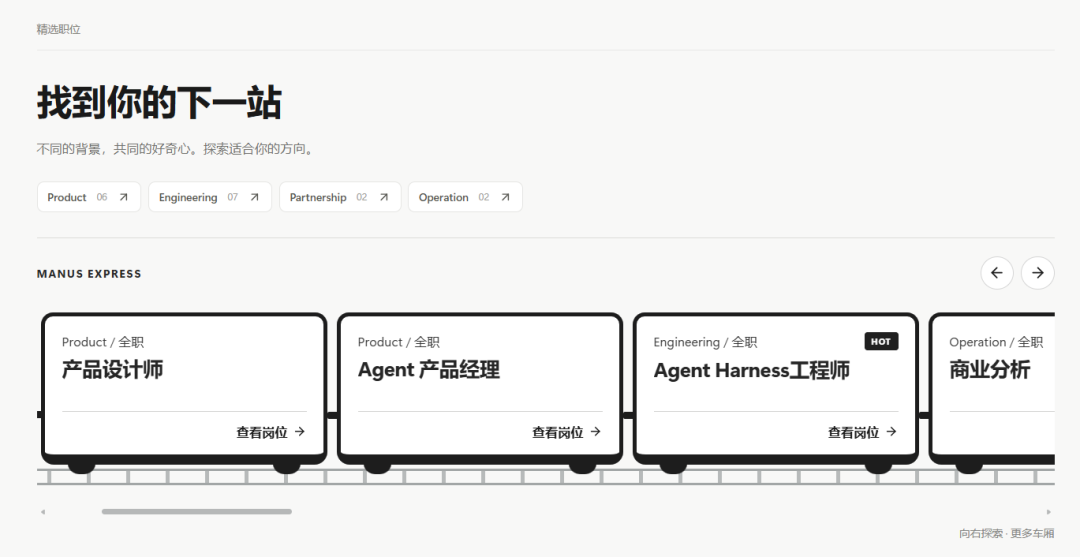
Task: Filter jobs by Product category
Action: click(x=89, y=197)
